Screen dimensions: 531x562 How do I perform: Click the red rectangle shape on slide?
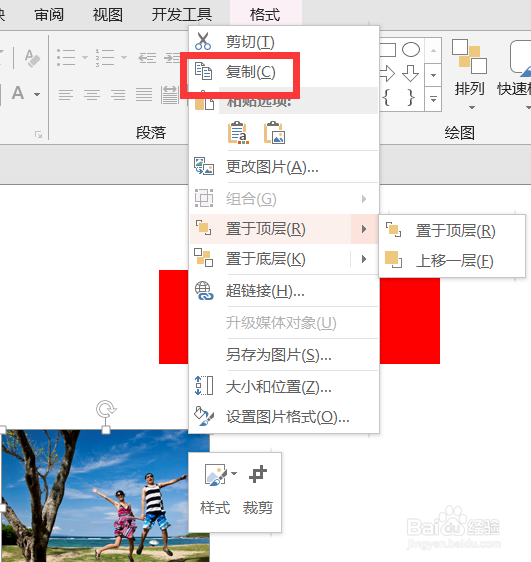click(x=410, y=321)
